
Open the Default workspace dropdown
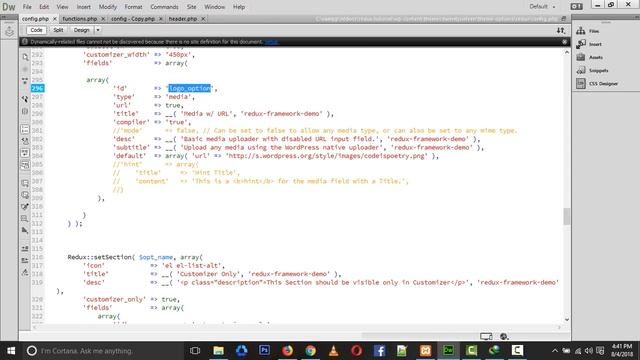tap(542, 7)
